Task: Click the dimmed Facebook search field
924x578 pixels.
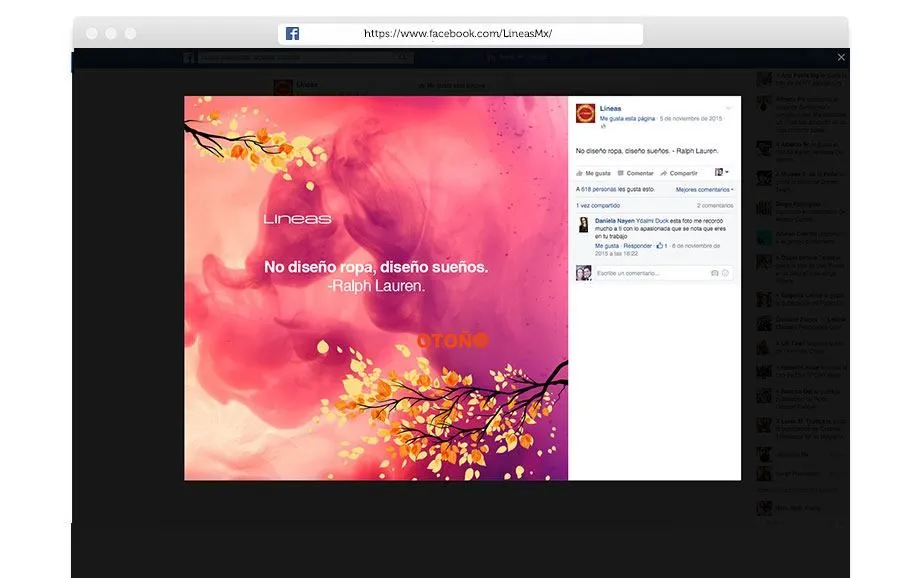Action: pos(305,57)
